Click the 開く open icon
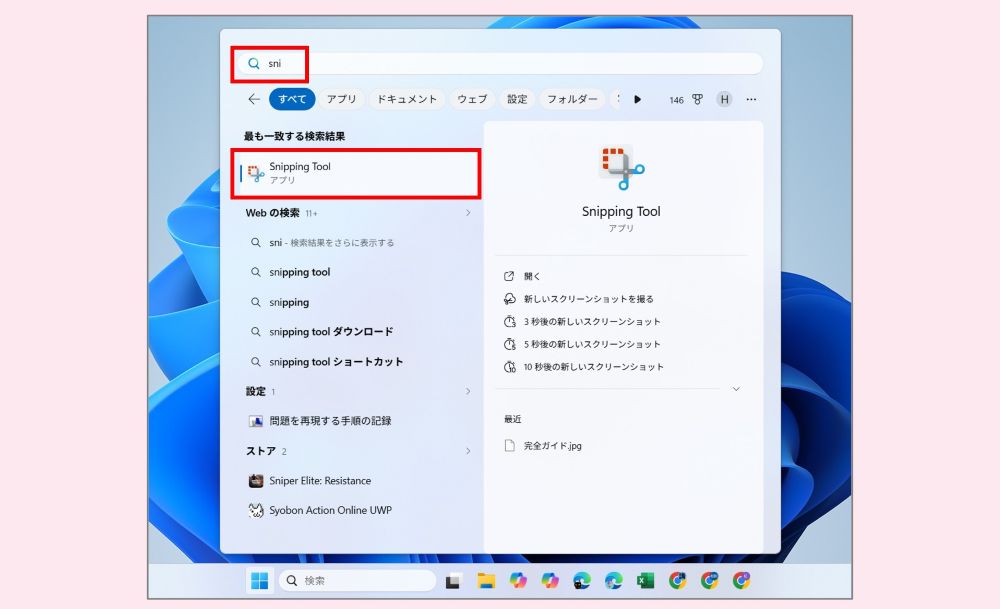The height and width of the screenshot is (609, 1000). [509, 276]
